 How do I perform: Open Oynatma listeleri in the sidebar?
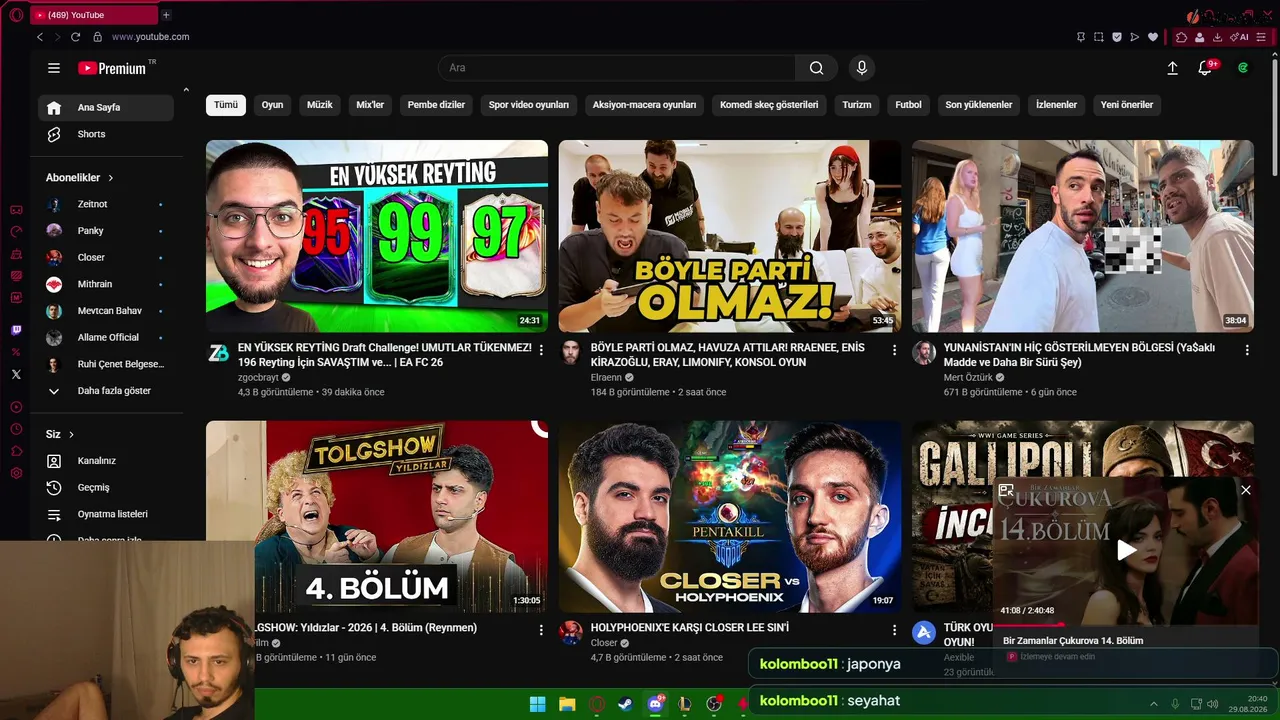pyautogui.click(x=106, y=514)
